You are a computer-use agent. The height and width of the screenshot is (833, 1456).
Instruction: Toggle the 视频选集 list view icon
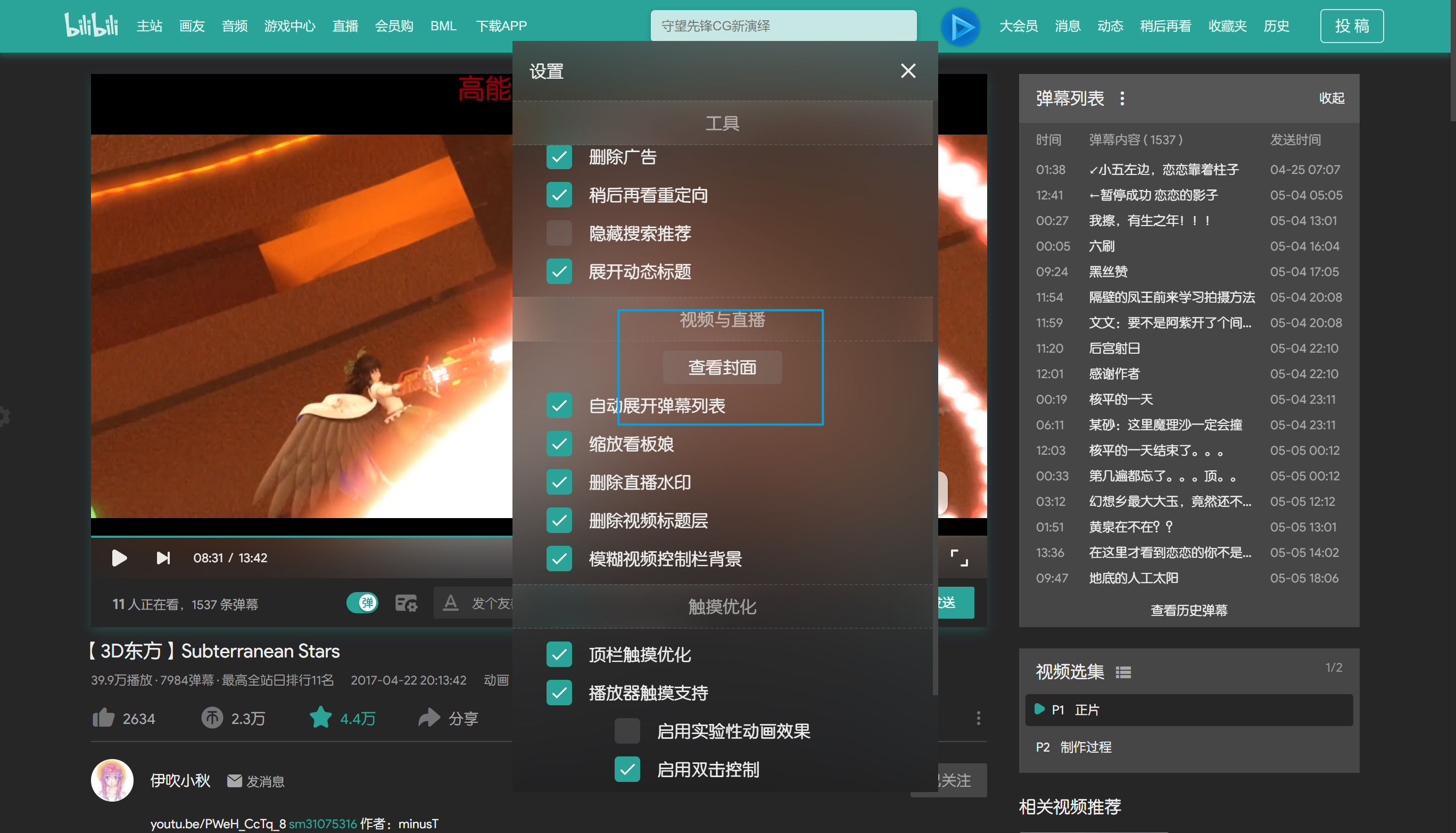pyautogui.click(x=1123, y=672)
